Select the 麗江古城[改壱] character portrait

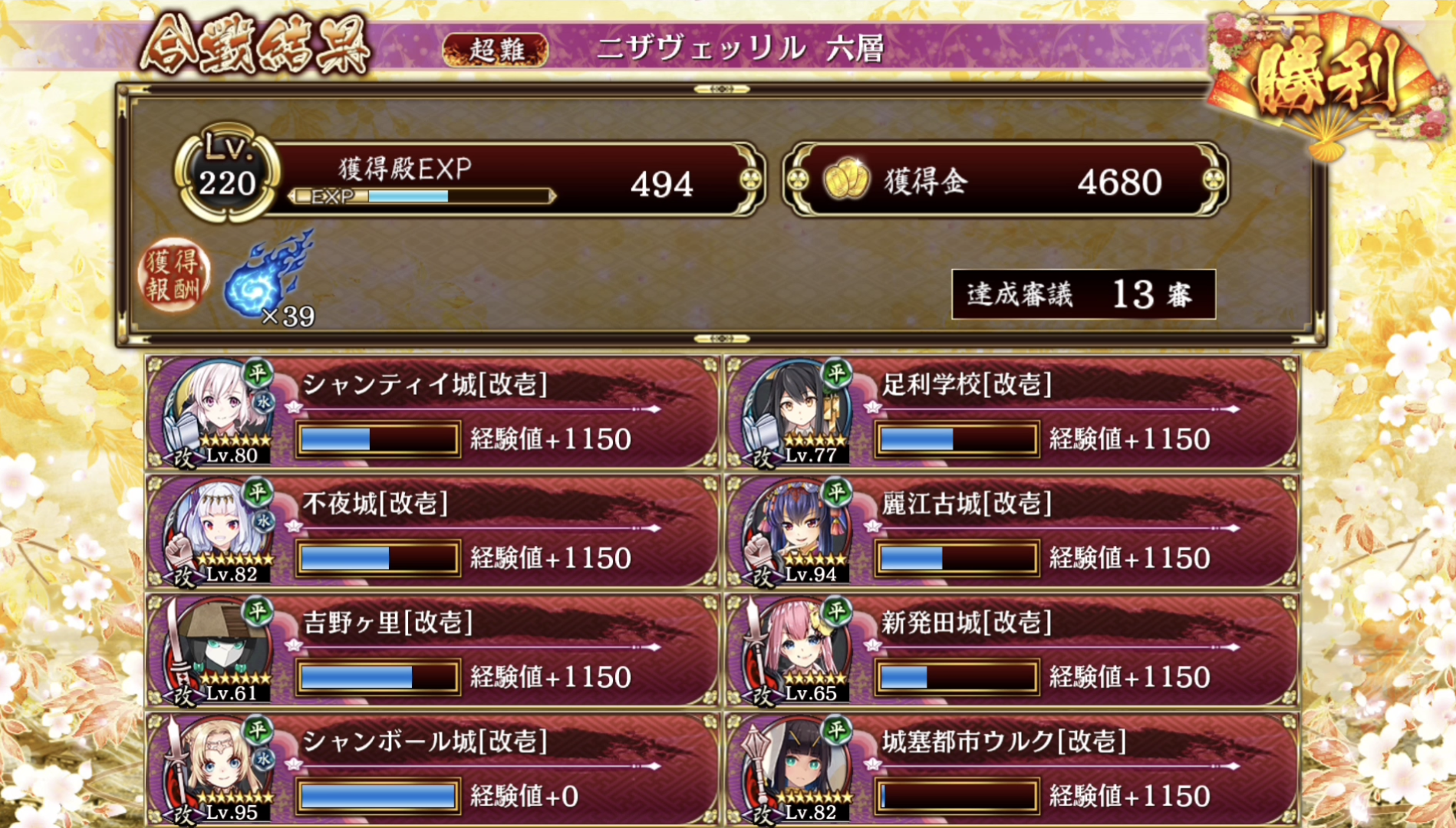(798, 531)
